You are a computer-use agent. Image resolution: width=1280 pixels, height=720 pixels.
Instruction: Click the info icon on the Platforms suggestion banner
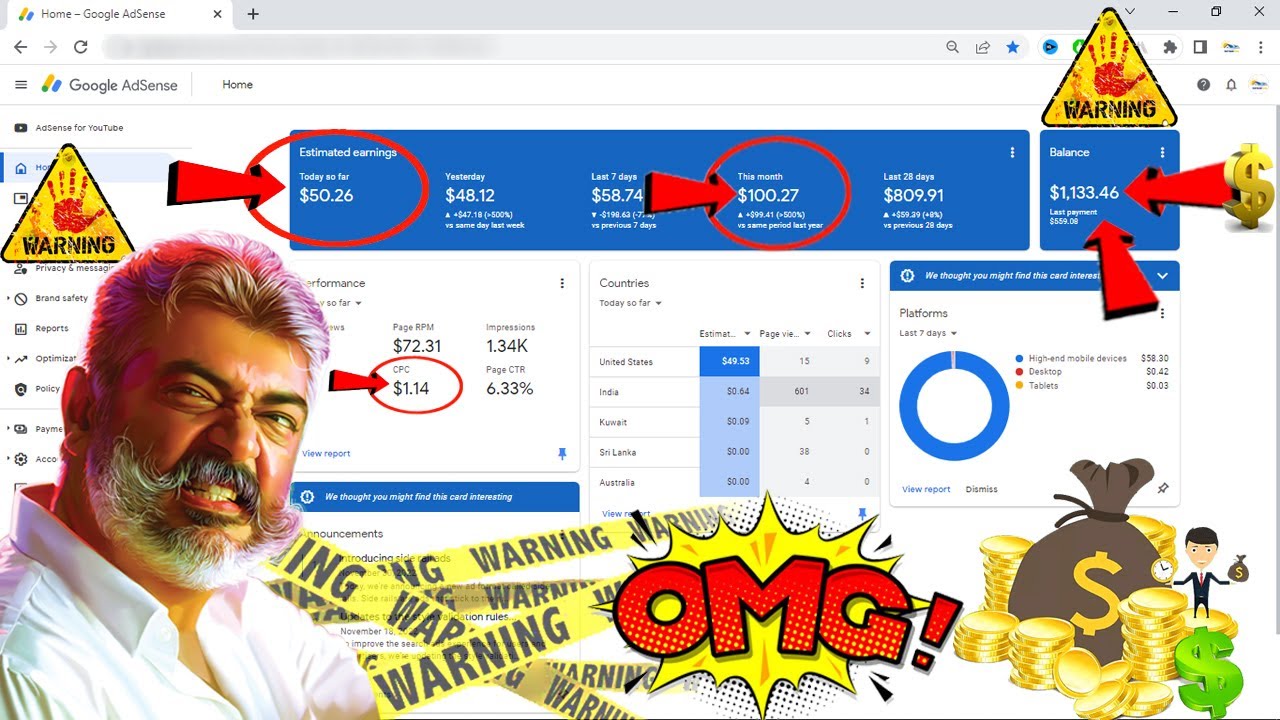click(908, 276)
